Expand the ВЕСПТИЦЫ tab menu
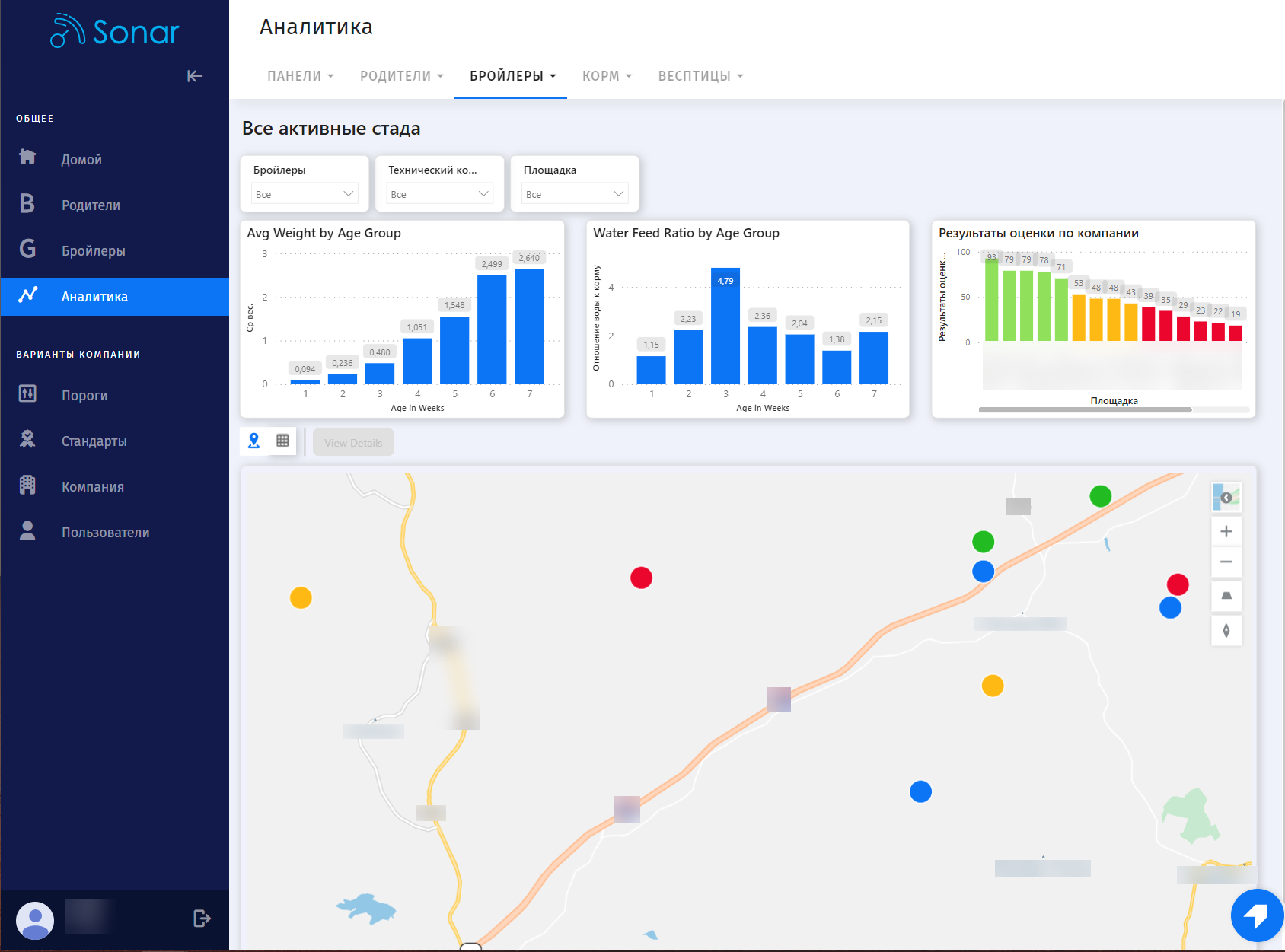Viewport: 1285px width, 952px height. [x=700, y=76]
